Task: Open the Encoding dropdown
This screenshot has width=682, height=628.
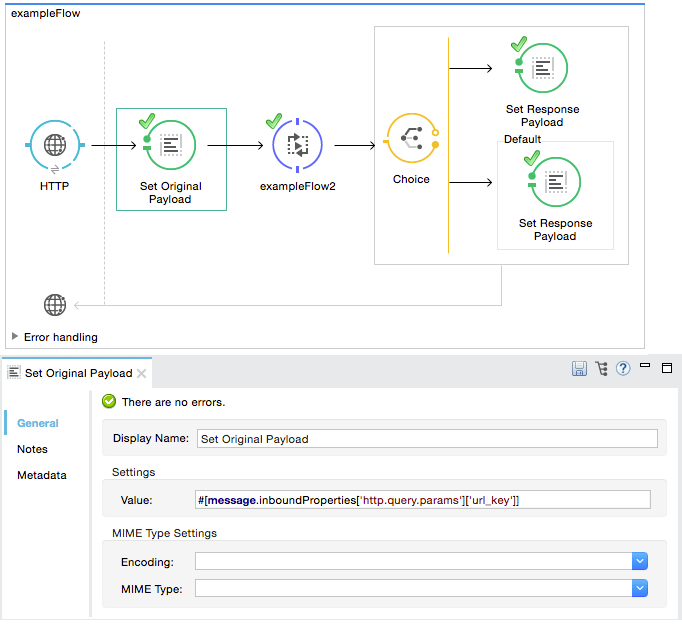Action: click(640, 562)
